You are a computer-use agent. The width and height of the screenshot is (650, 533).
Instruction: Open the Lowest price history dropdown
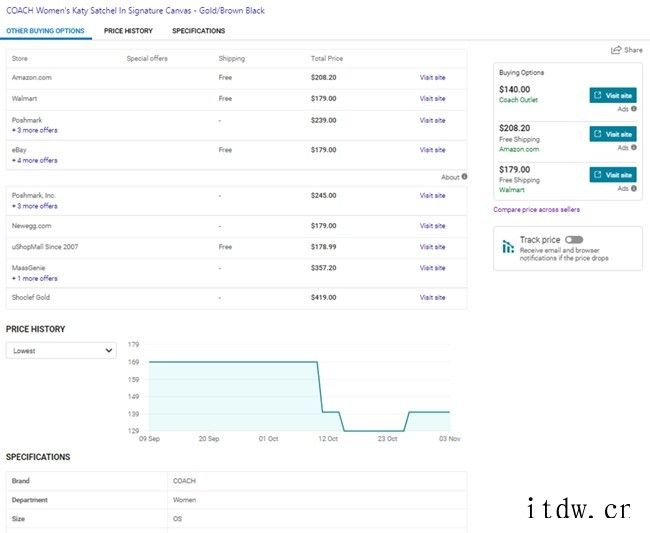(61, 351)
